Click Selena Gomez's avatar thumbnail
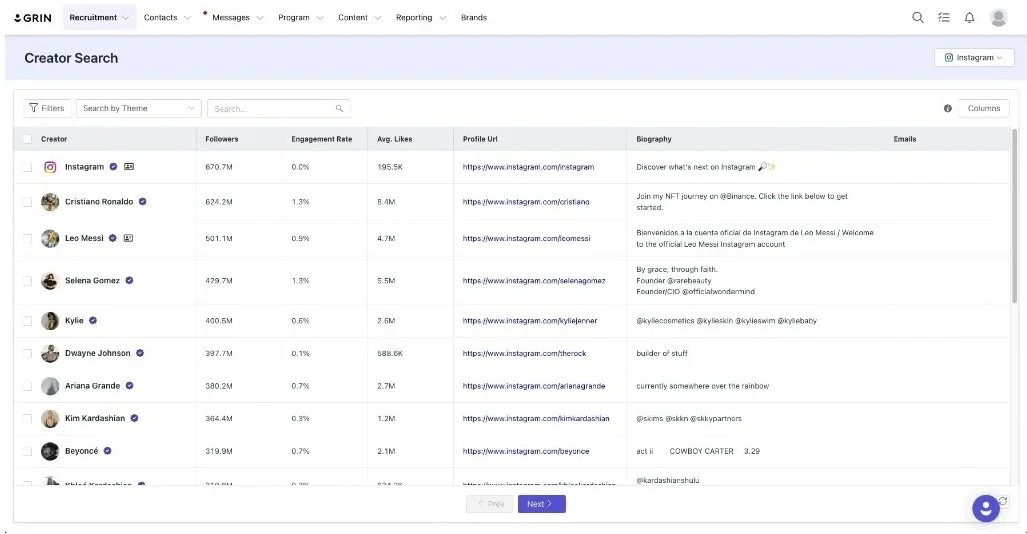 pyautogui.click(x=50, y=280)
